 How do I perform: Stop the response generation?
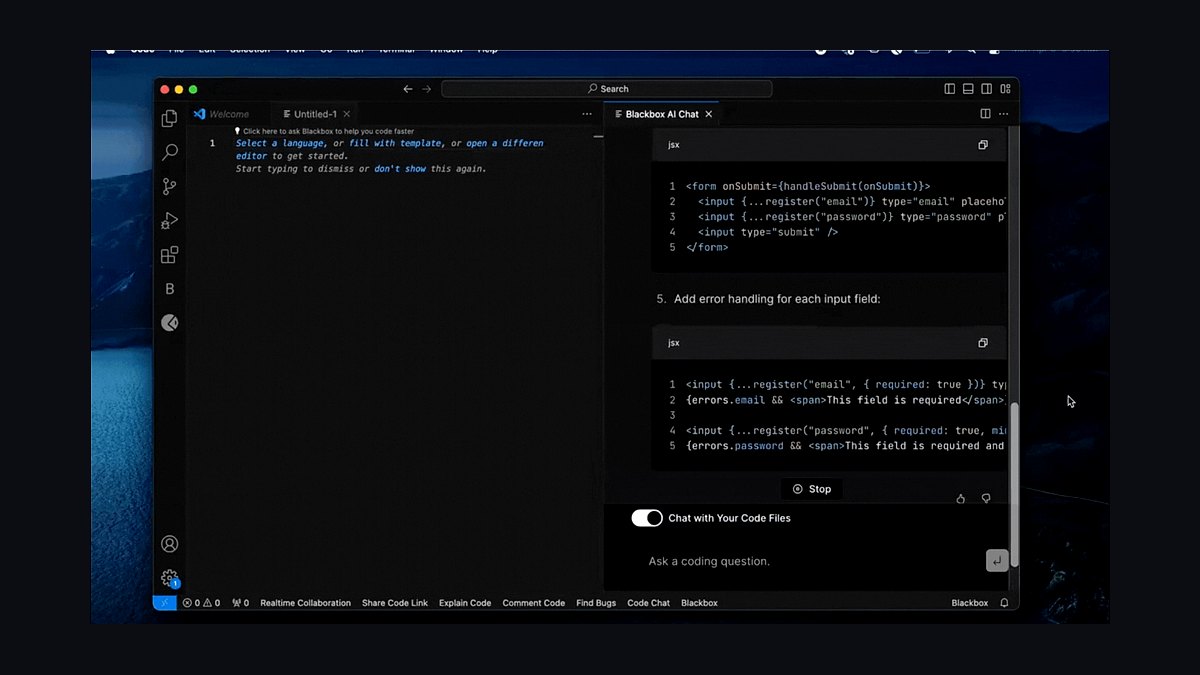(x=812, y=489)
